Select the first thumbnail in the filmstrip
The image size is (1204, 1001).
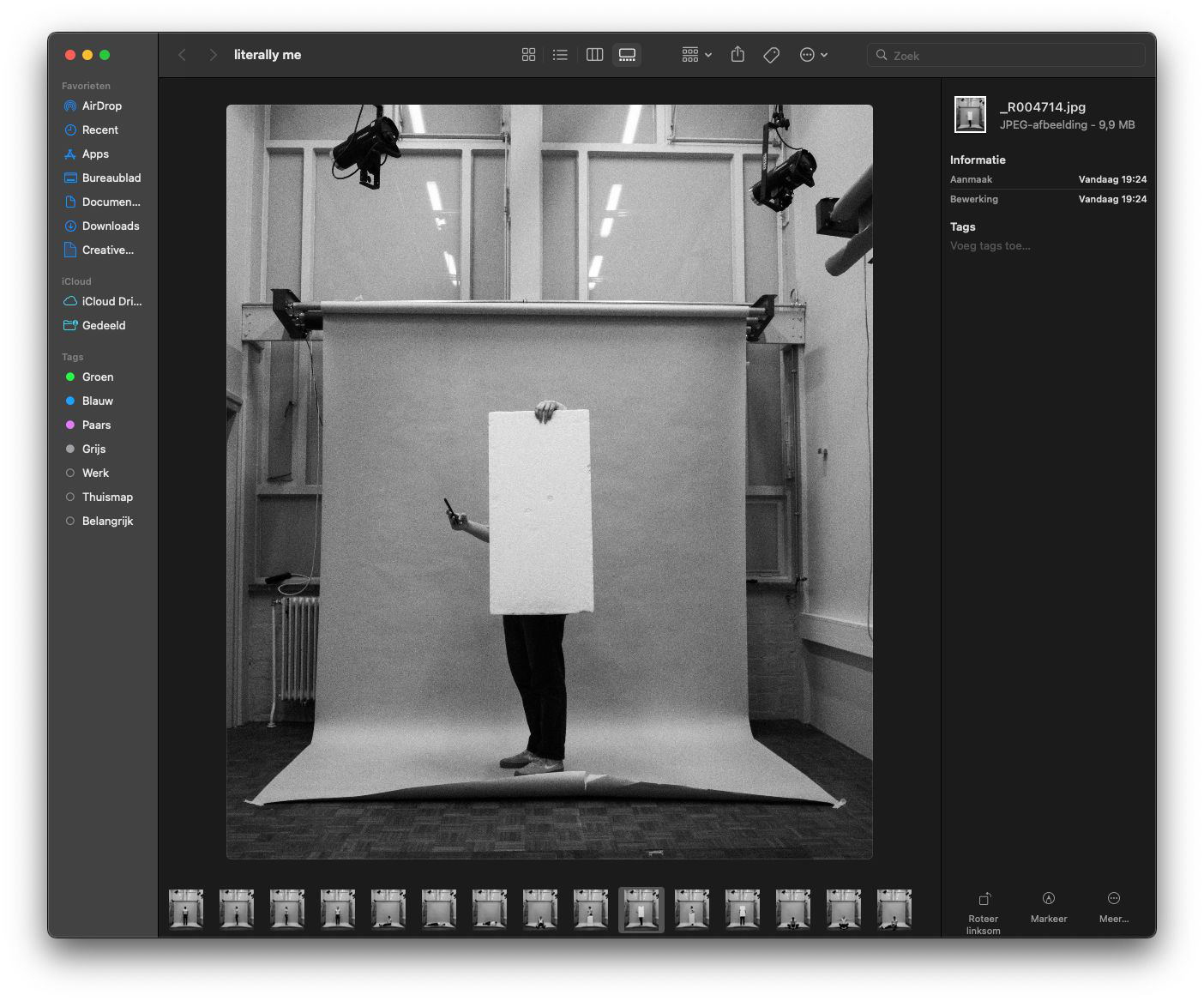click(x=186, y=909)
